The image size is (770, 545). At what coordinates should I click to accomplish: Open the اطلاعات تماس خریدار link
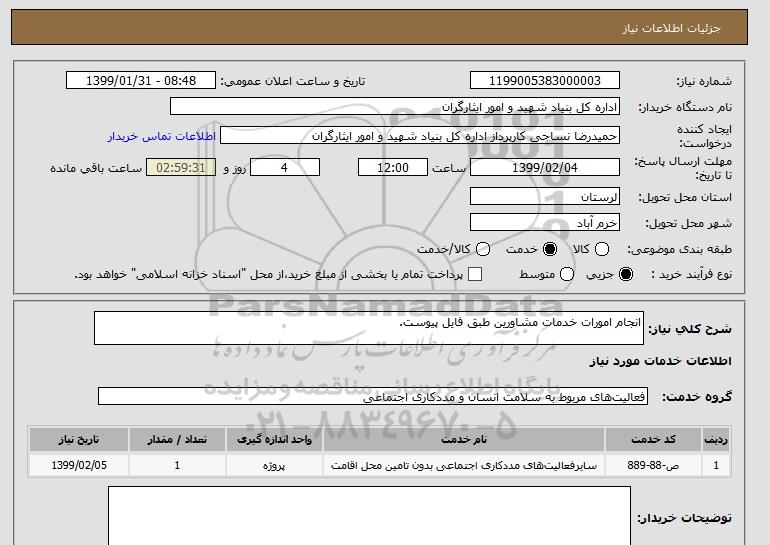pyautogui.click(x=162, y=136)
